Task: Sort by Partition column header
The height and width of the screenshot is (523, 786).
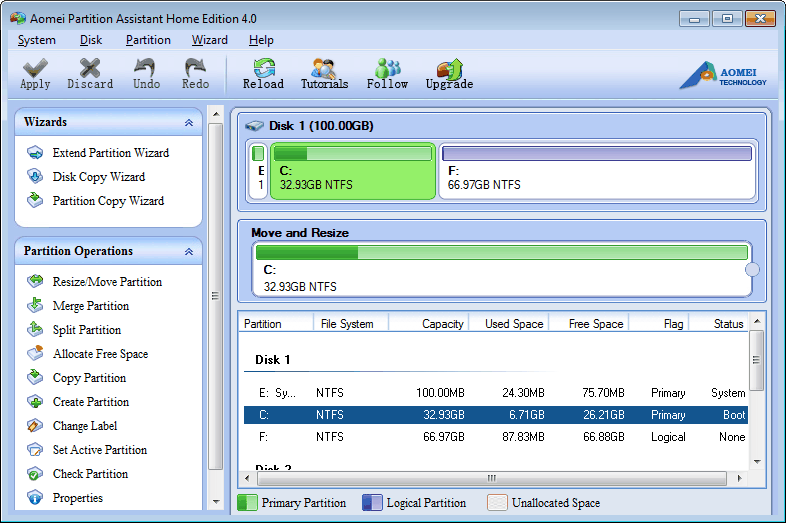Action: tap(276, 324)
